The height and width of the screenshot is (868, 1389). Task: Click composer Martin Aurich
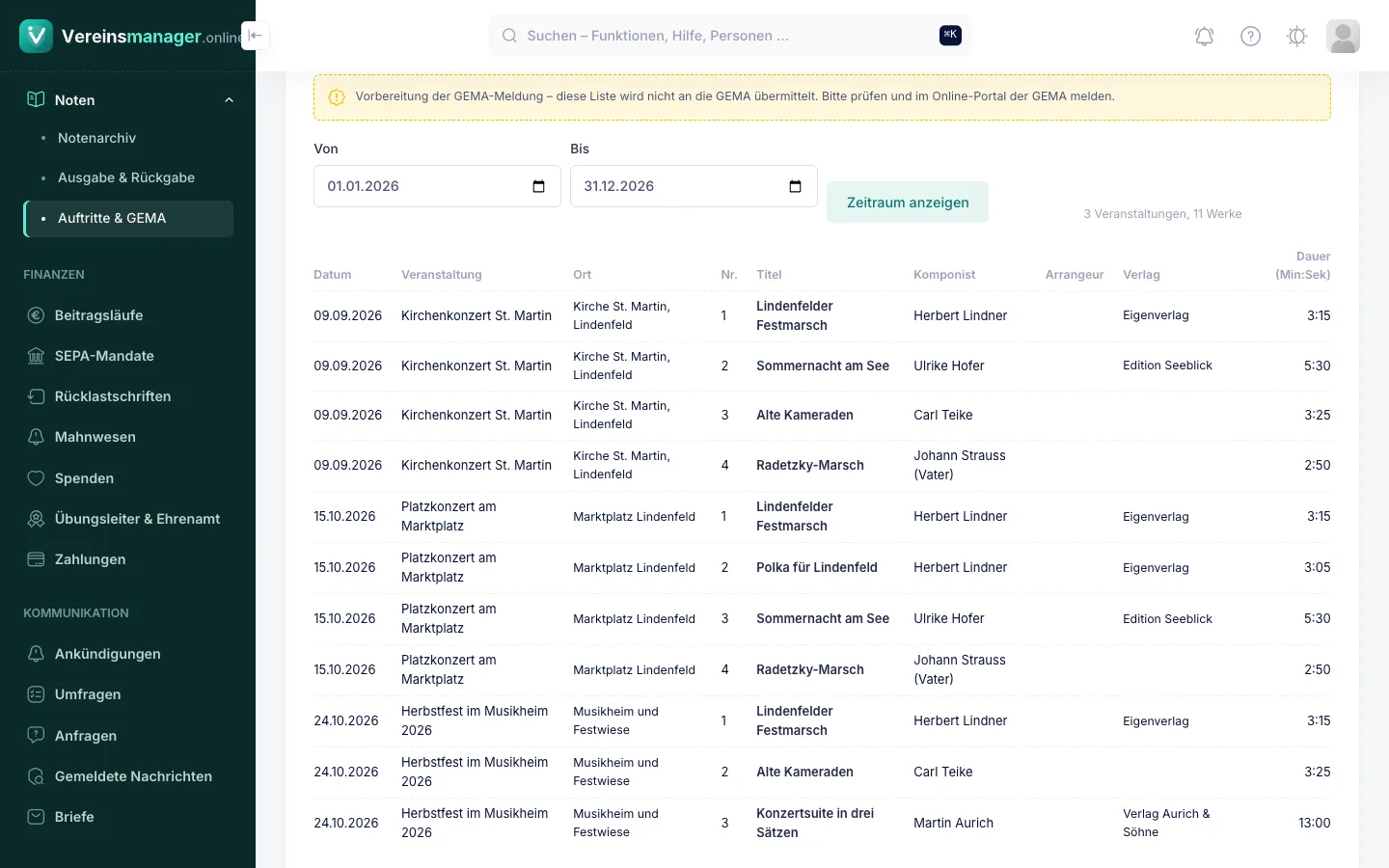click(953, 823)
